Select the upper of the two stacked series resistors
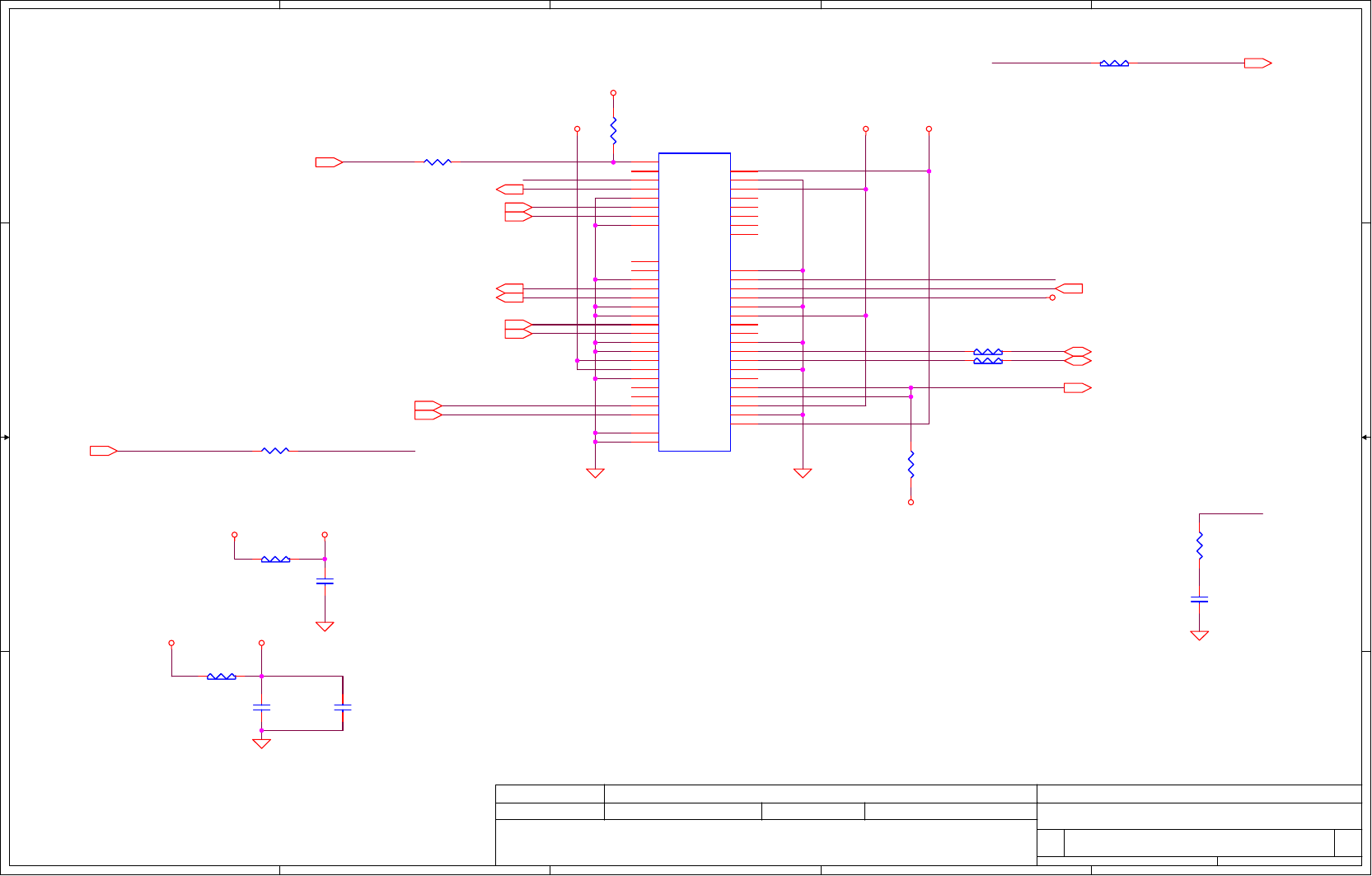 click(988, 351)
